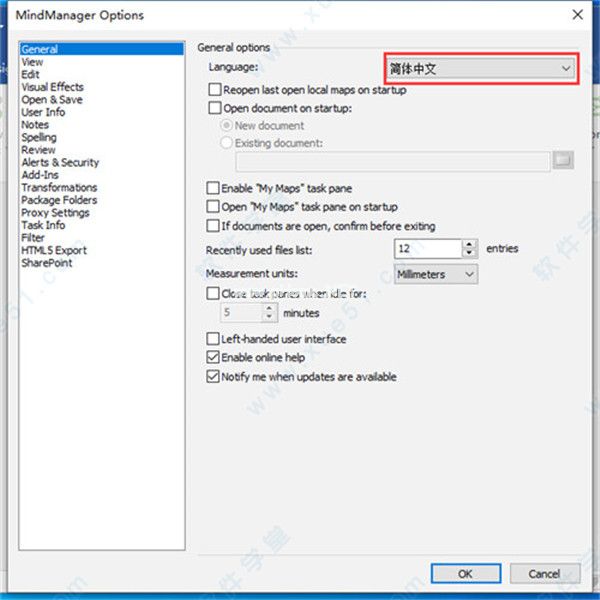Viewport: 600px width, 600px height.
Task: Open SharePoint settings
Action: click(x=46, y=263)
